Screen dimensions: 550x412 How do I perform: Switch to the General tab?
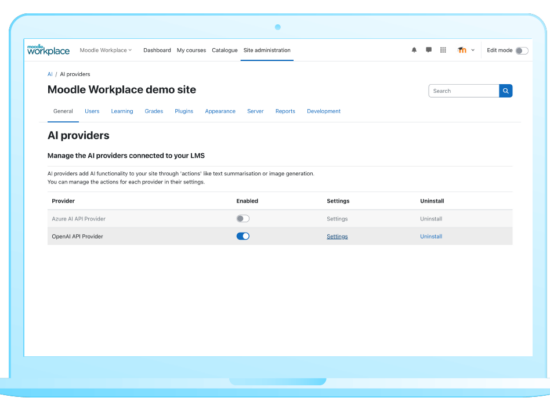click(x=63, y=111)
